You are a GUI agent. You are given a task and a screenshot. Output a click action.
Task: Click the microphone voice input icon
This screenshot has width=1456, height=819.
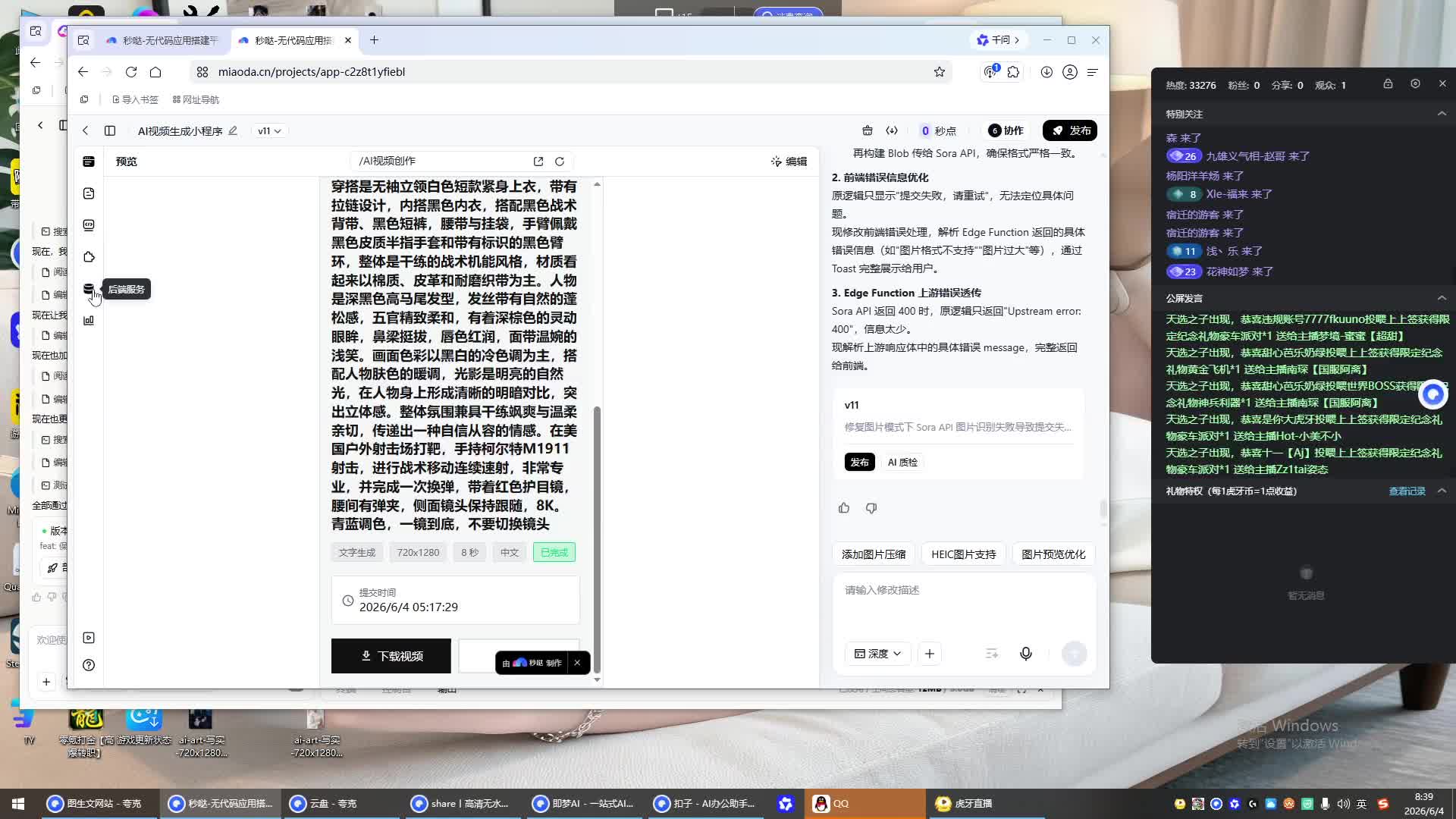[1026, 654]
